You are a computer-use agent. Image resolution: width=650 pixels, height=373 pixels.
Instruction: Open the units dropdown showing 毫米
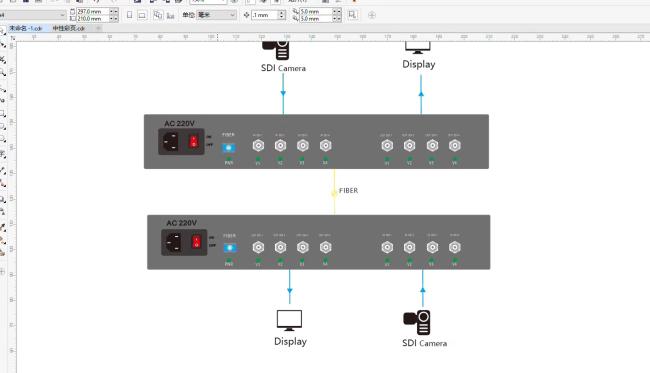216,15
